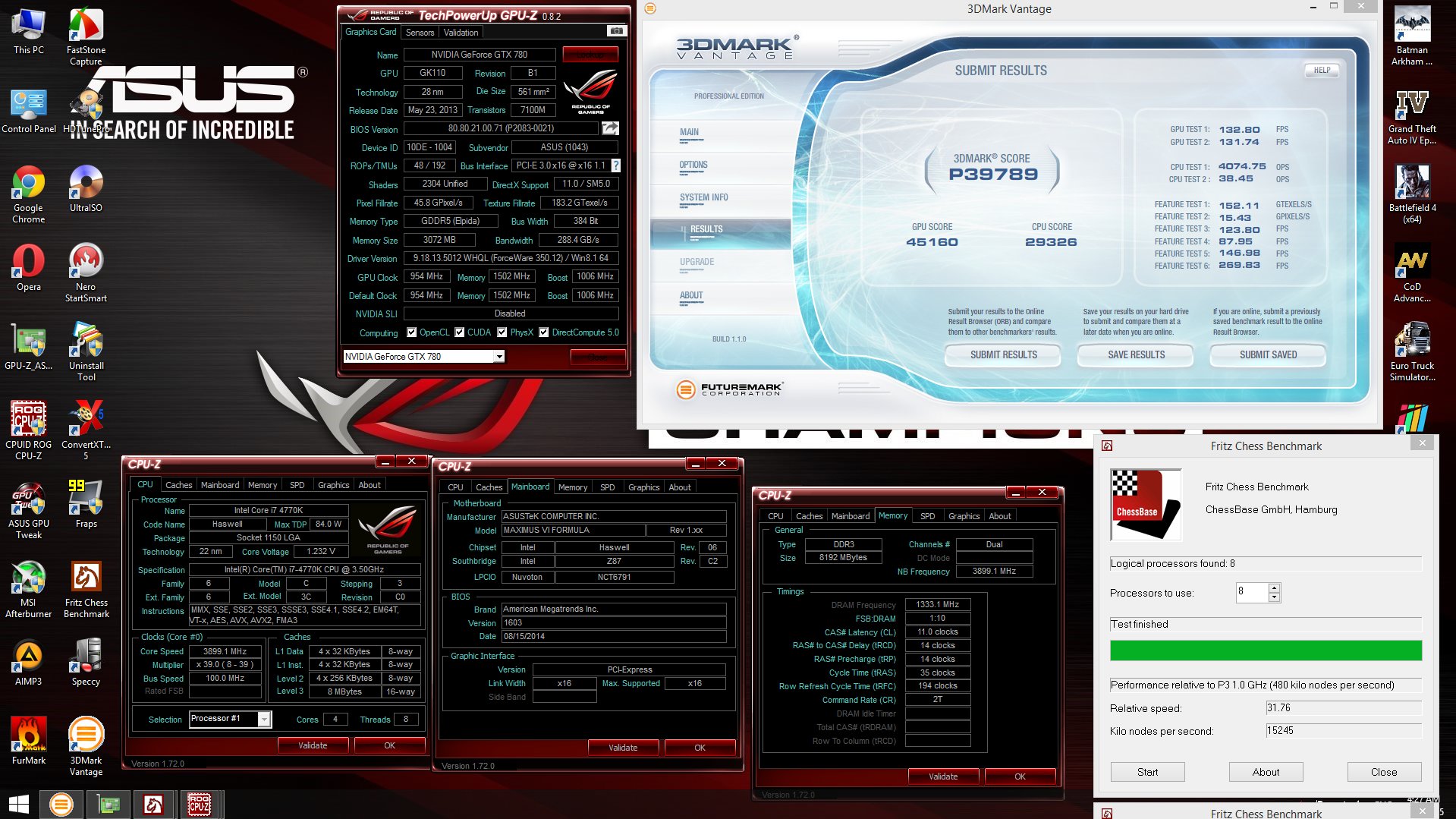Increase Processors to use value in Fritz
The image size is (1456, 819).
[x=1275, y=588]
